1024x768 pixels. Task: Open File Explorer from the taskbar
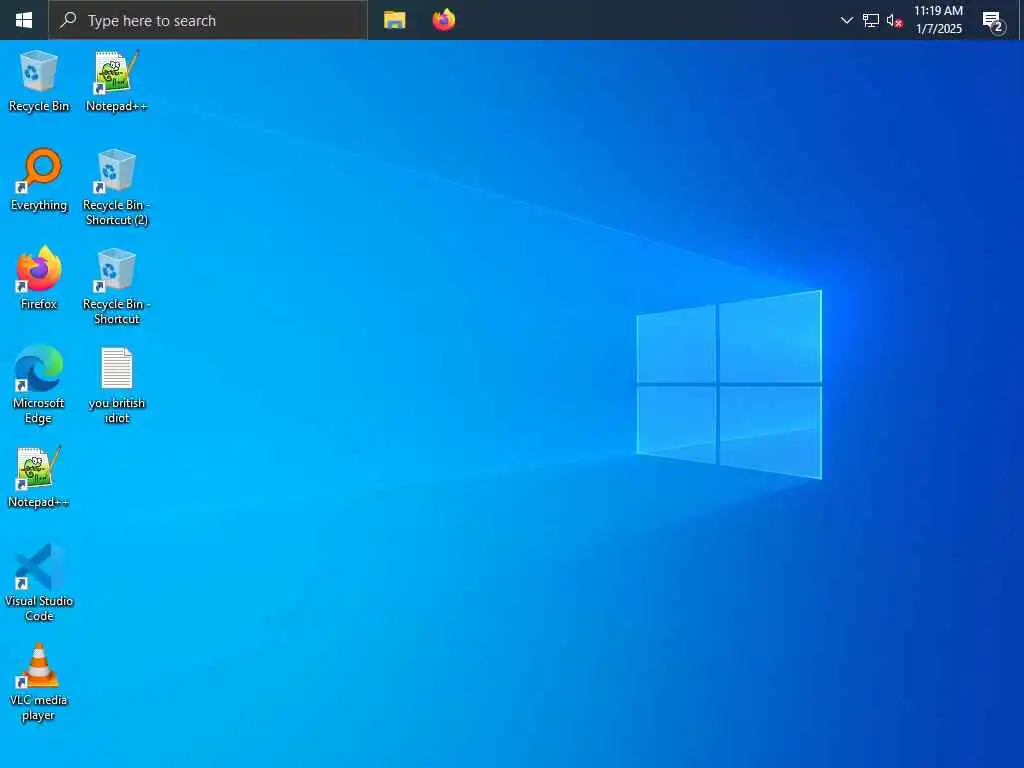coord(394,20)
